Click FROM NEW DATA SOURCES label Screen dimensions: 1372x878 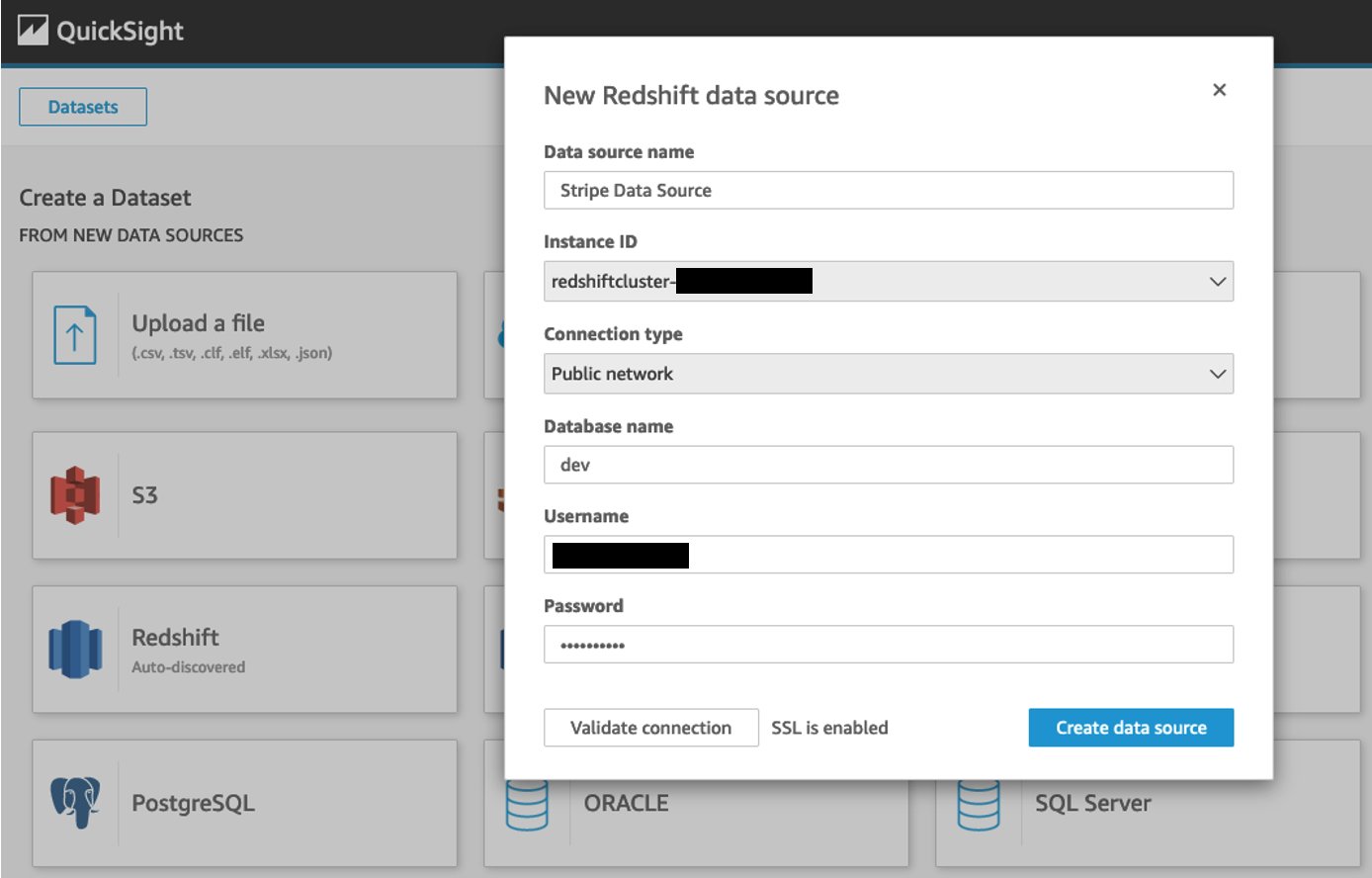(130, 235)
